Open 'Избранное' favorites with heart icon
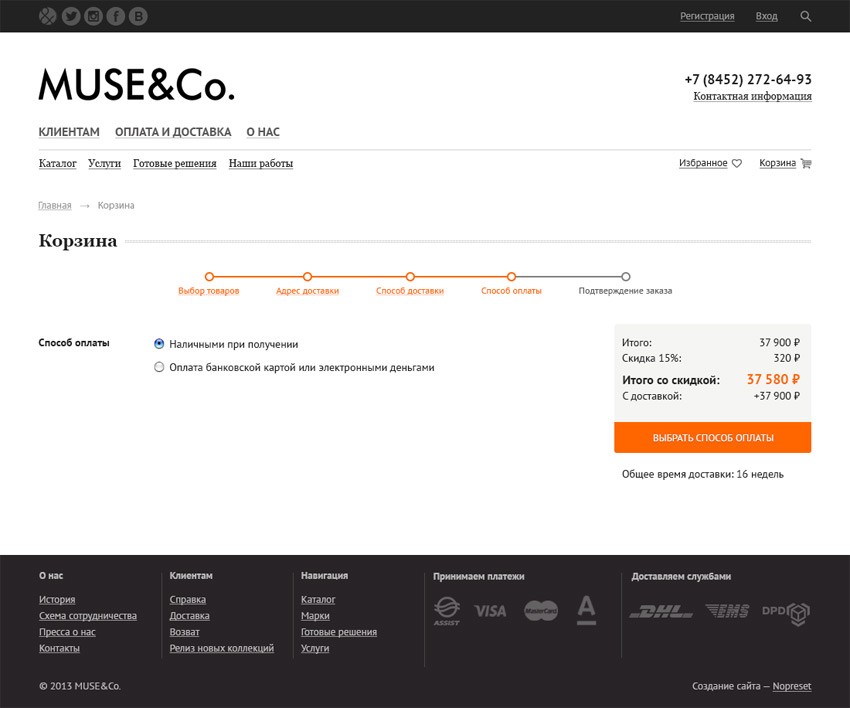 [x=710, y=163]
